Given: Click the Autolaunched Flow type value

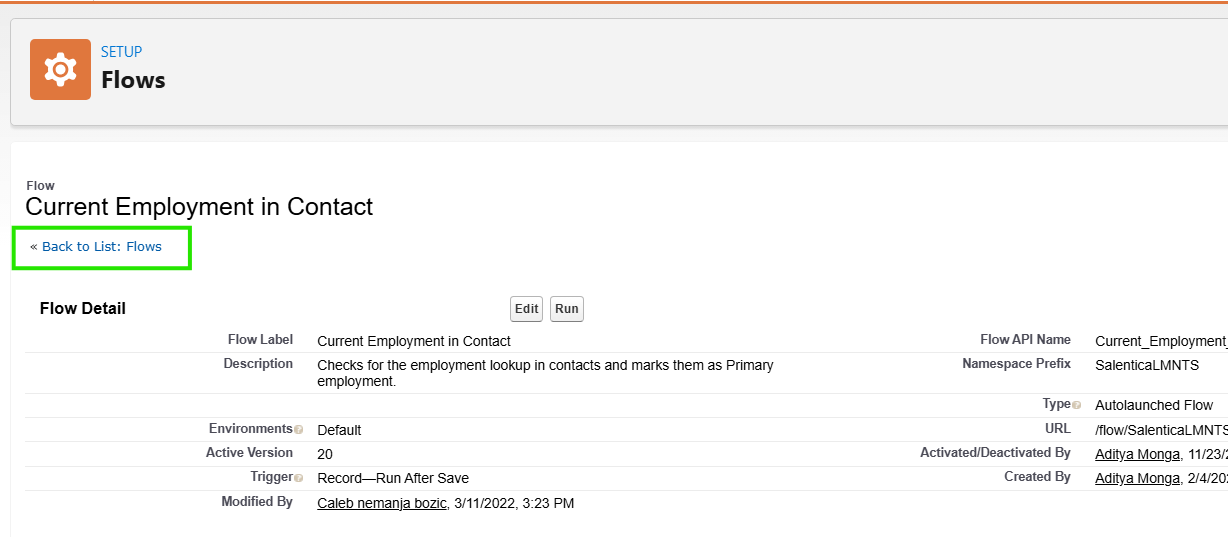Looking at the screenshot, I should [x=1154, y=405].
